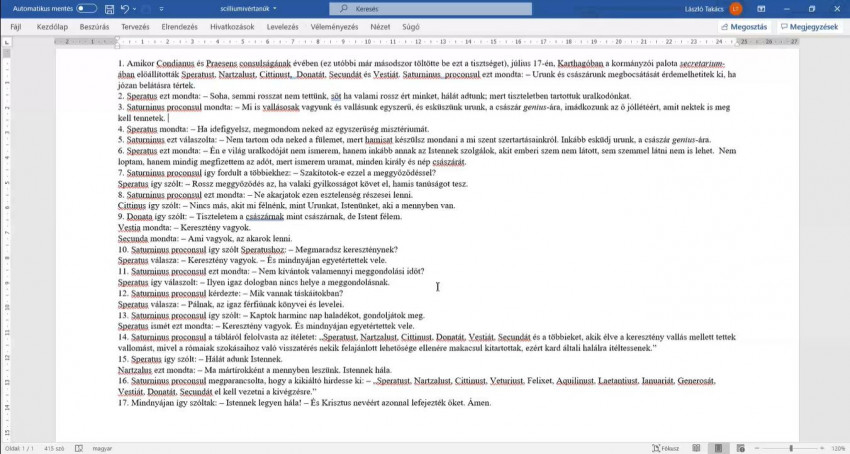Click the tab stop selector at ruler corner
Screen dimensions: 850x454
pyautogui.click(x=7, y=42)
